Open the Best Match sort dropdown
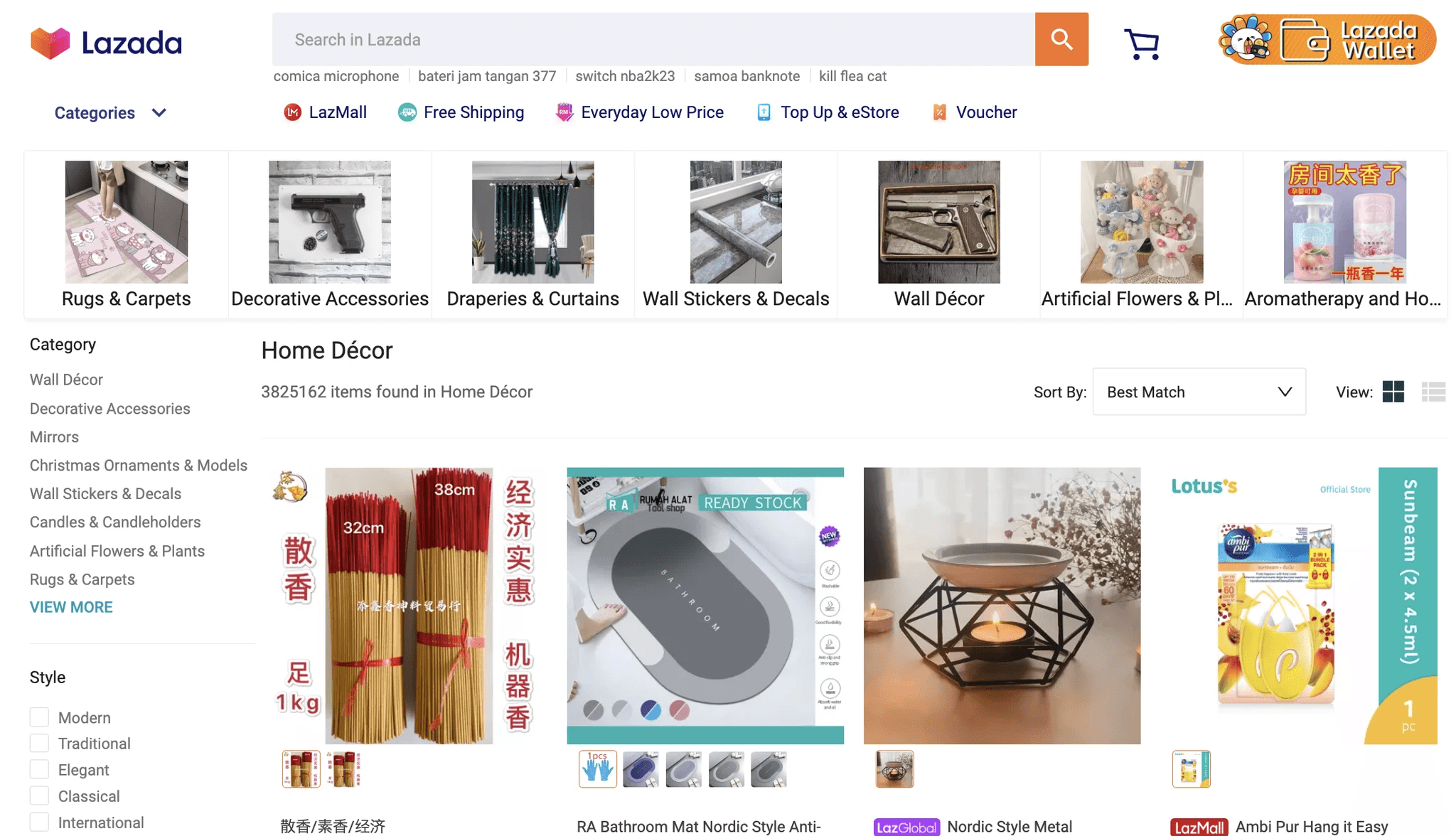This screenshot has width=1456, height=836. click(x=1199, y=392)
